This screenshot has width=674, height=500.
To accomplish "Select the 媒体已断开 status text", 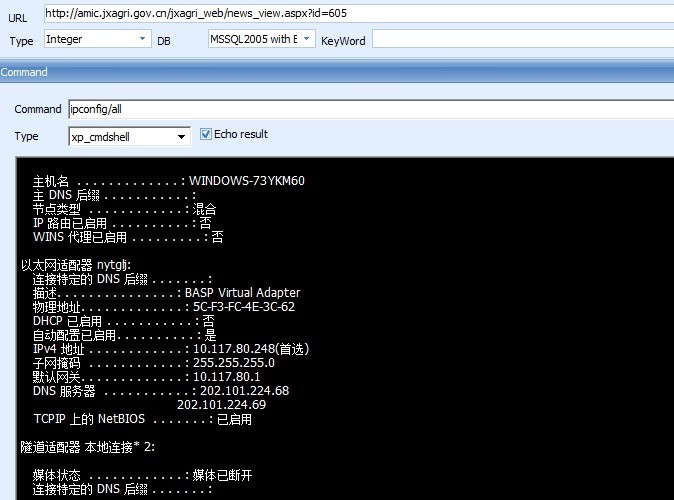I will pos(222,475).
